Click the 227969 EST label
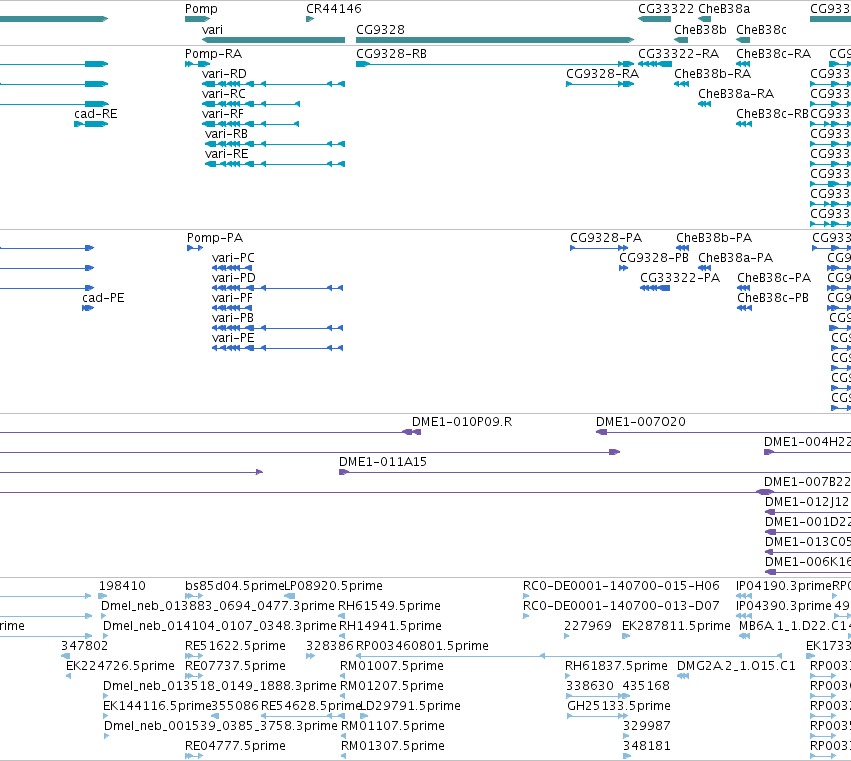Viewport: 851px width, 761px height. pos(588,626)
